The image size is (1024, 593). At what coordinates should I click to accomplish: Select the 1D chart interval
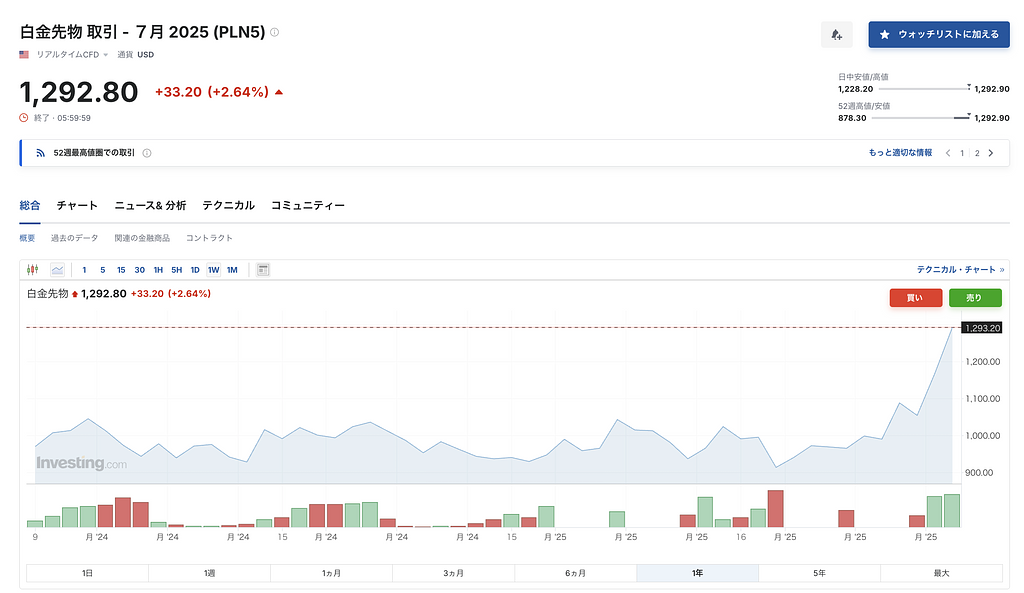(x=195, y=270)
